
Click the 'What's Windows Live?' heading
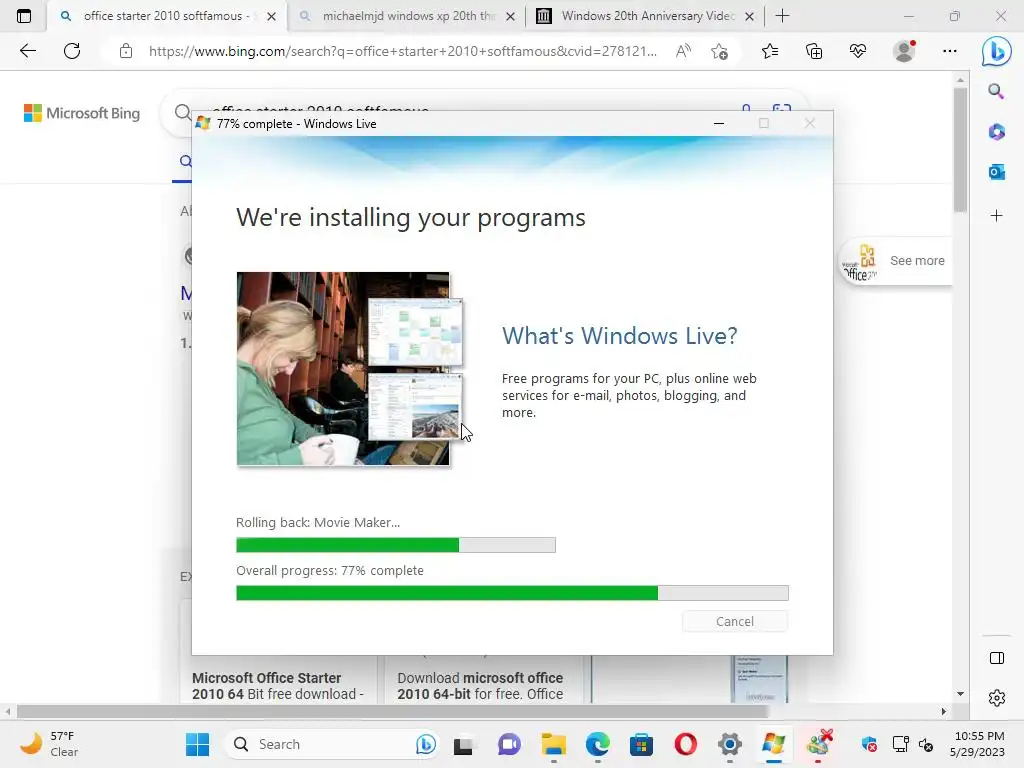click(620, 336)
